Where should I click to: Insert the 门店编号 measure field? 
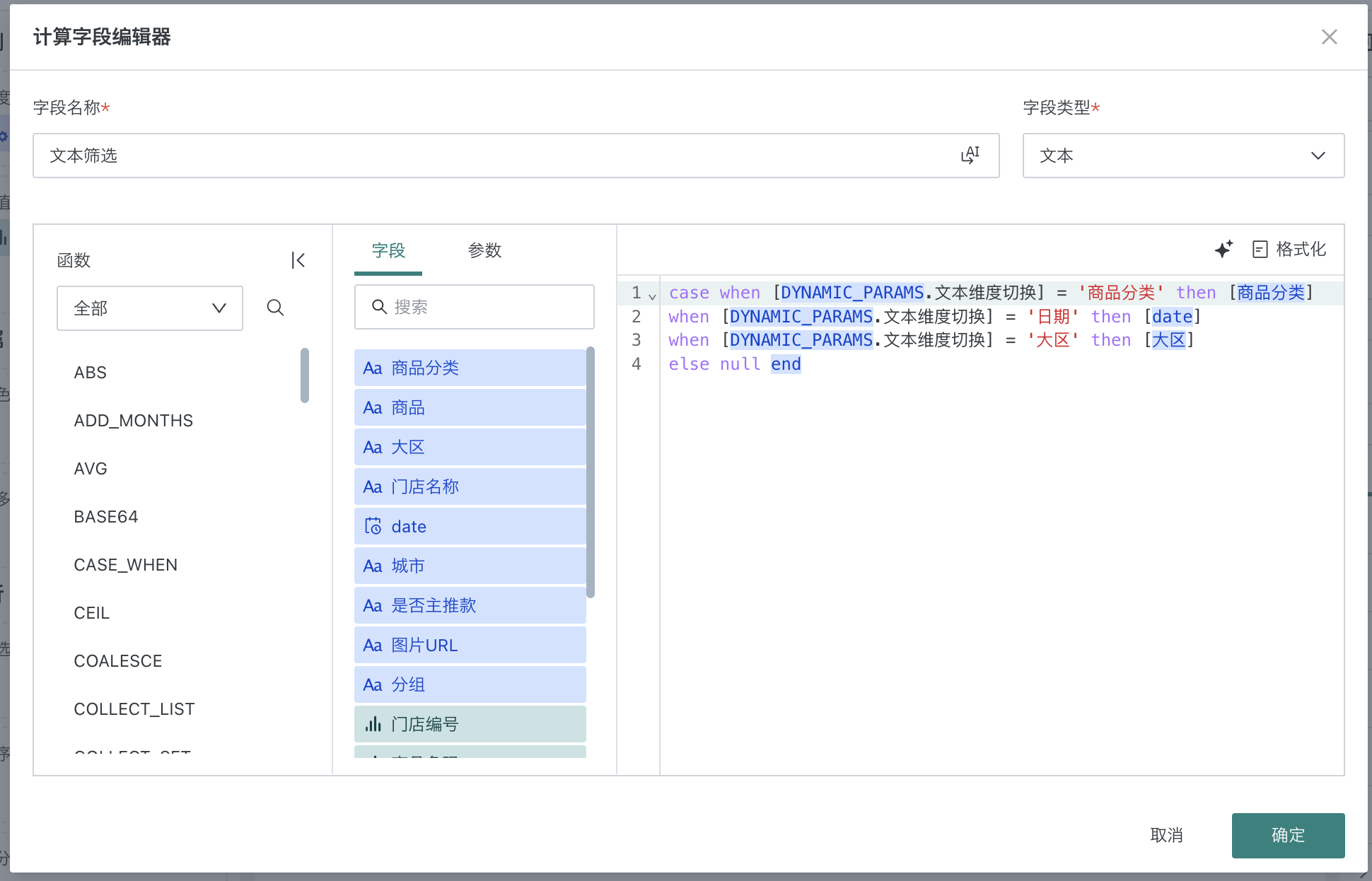[470, 724]
